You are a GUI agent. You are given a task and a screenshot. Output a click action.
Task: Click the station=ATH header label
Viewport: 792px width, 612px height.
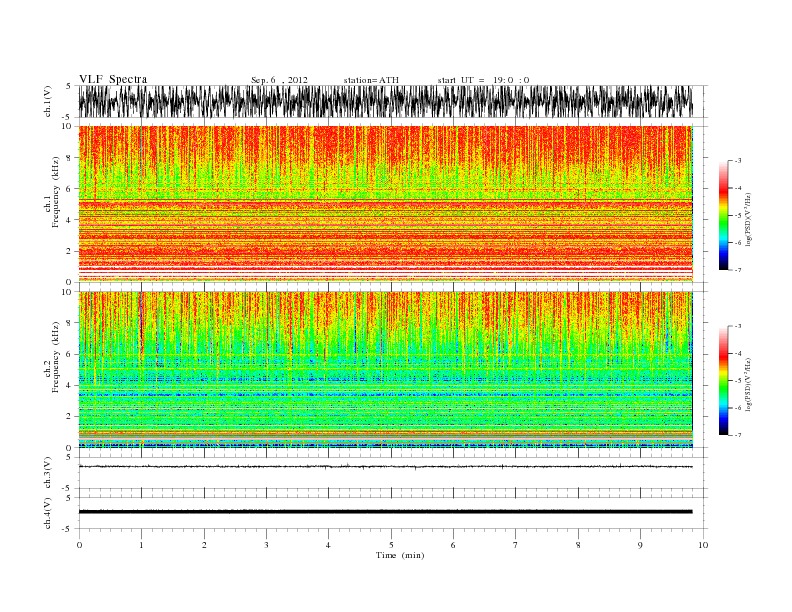tap(371, 80)
